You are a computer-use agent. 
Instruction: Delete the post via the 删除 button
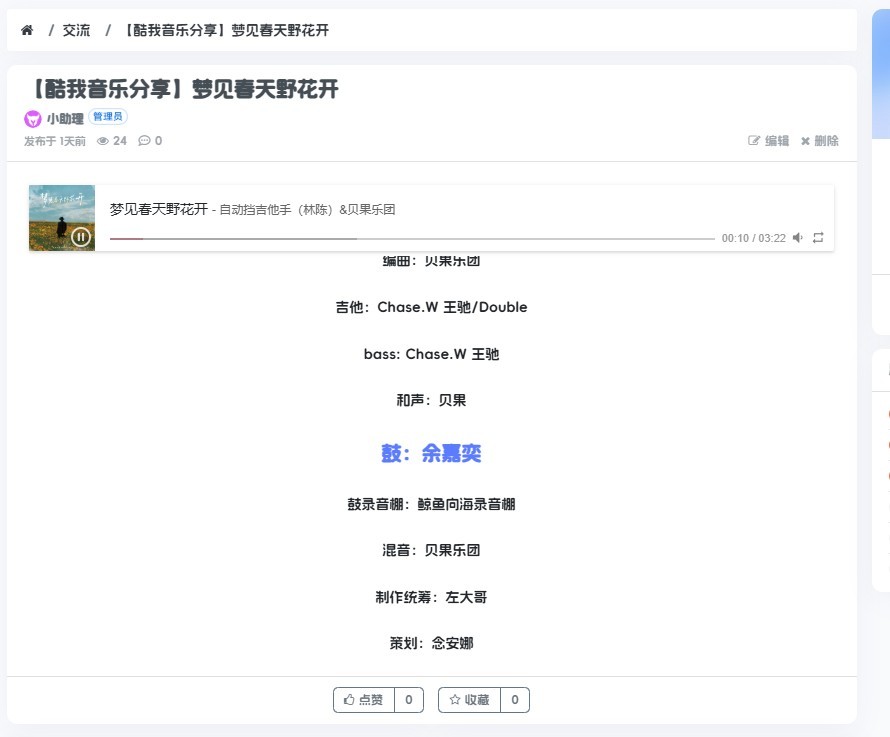point(819,141)
